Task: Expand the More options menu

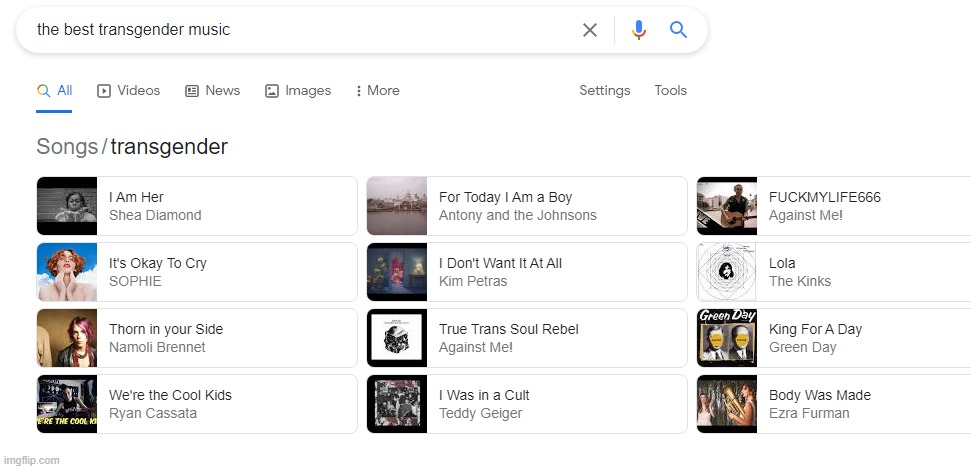Action: tap(377, 90)
